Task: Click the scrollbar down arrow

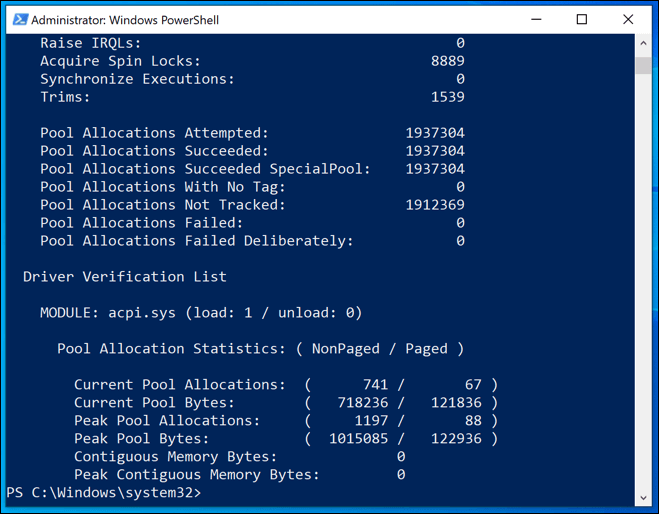Action: tap(643, 496)
